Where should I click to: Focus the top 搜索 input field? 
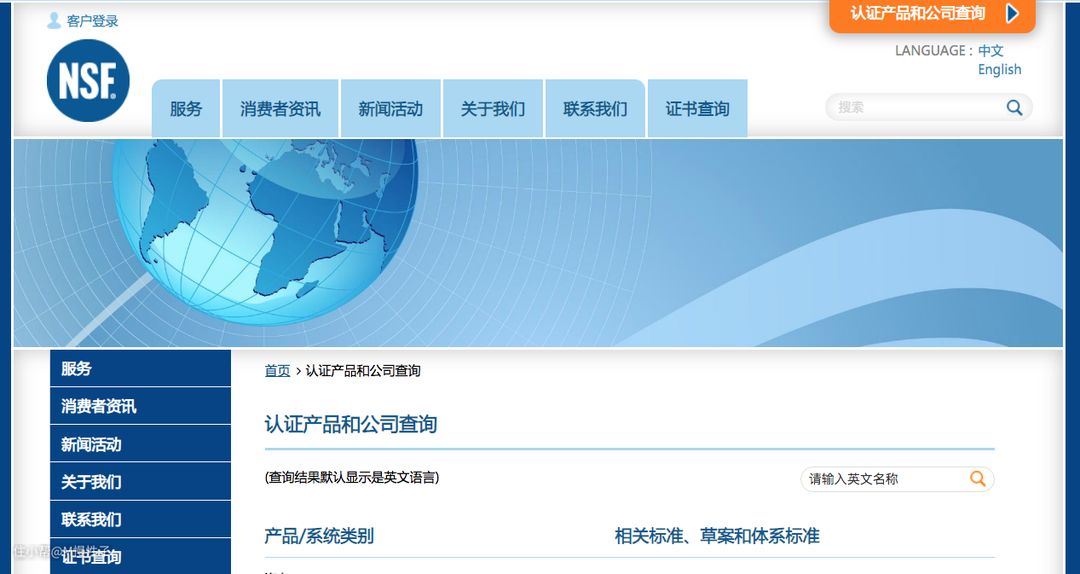(915, 108)
